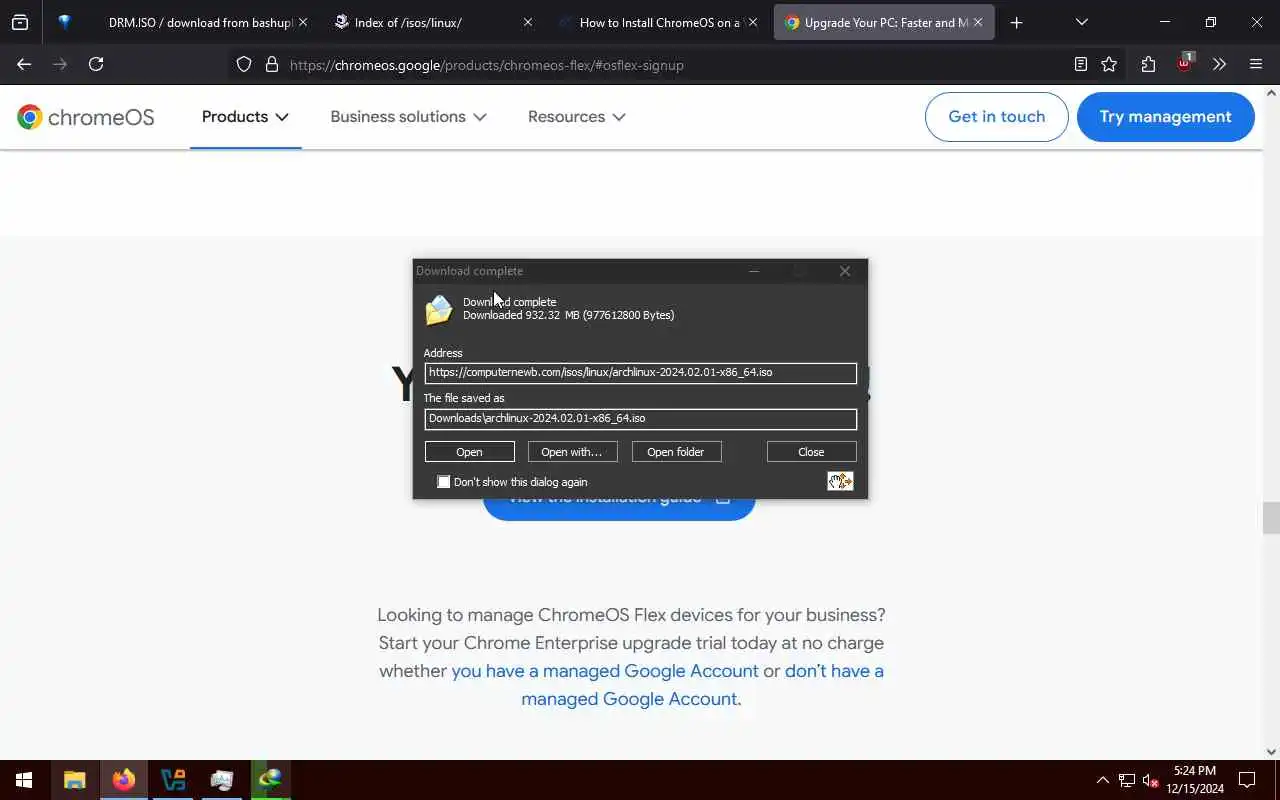The height and width of the screenshot is (800, 1280).
Task: Open the Extensions puzzle icon
Action: coord(1148,64)
